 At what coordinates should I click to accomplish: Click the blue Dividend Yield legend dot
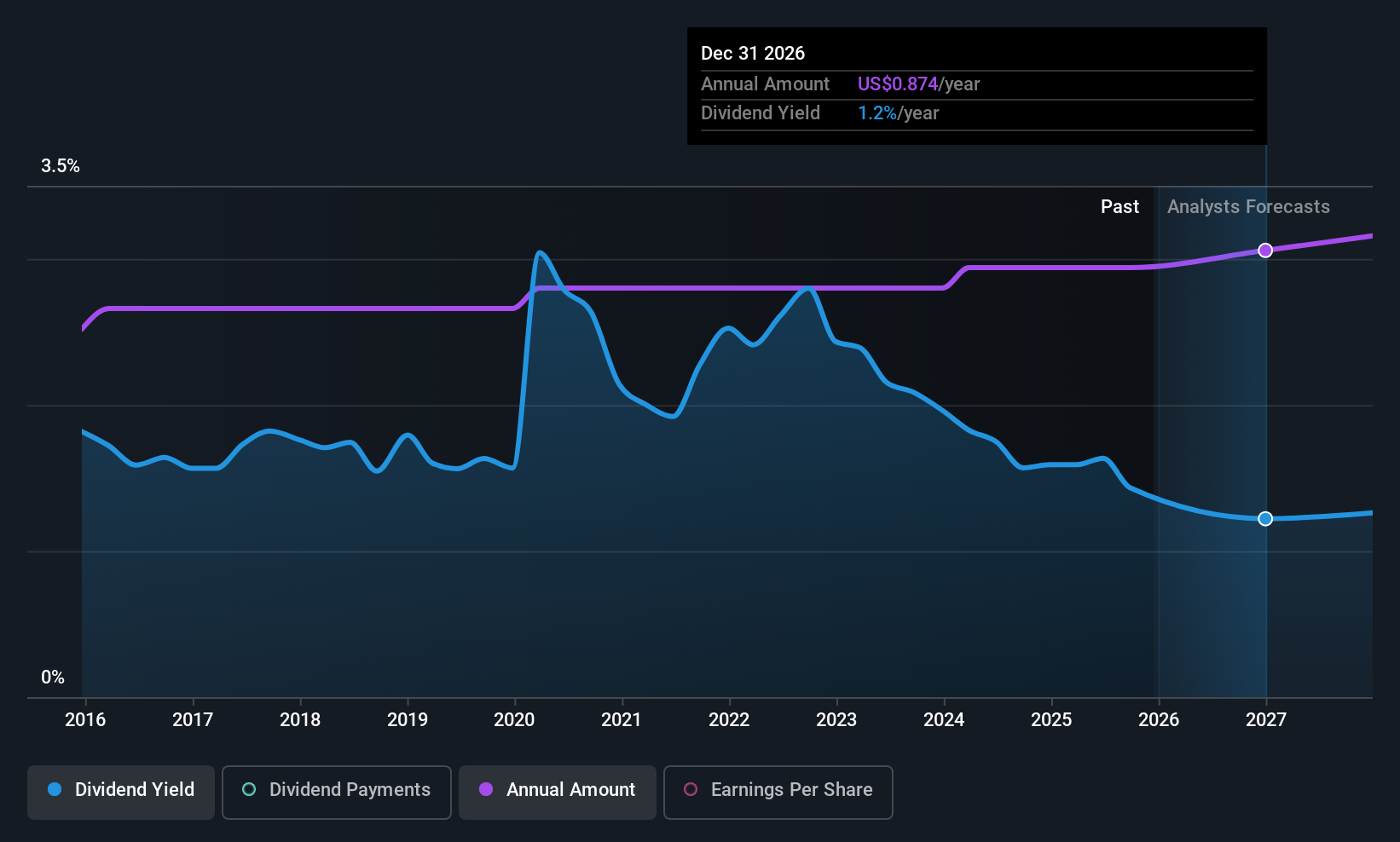[x=55, y=790]
